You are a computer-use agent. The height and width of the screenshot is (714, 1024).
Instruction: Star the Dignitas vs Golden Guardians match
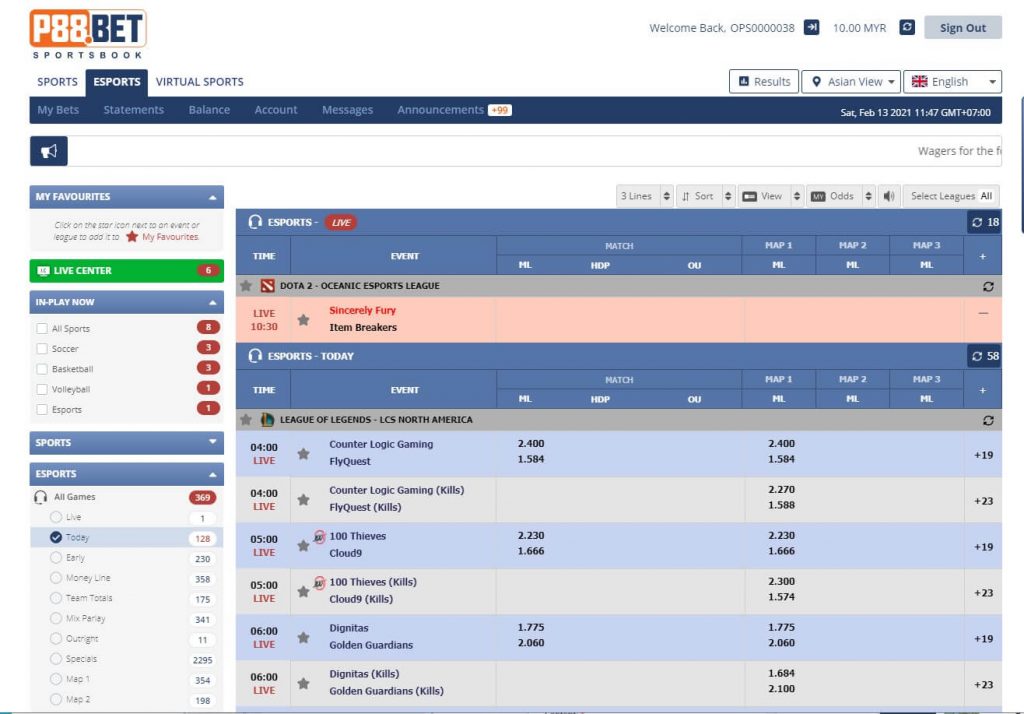tap(303, 637)
